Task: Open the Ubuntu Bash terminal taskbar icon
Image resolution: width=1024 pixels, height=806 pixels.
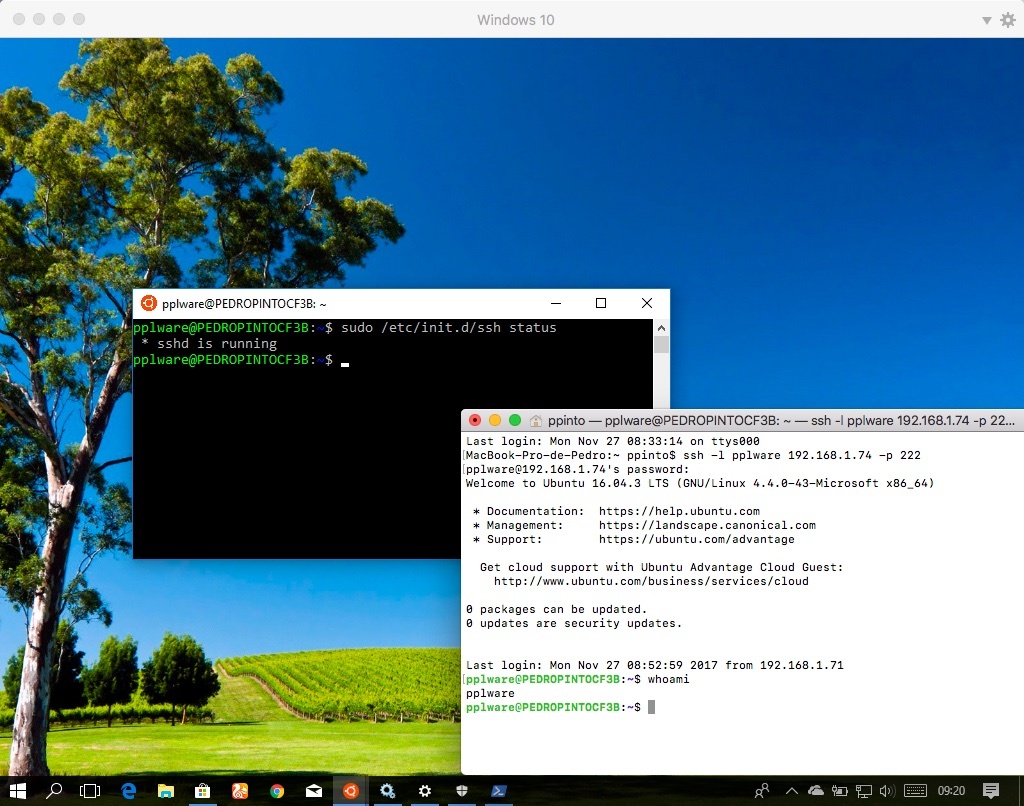Action: point(349,790)
